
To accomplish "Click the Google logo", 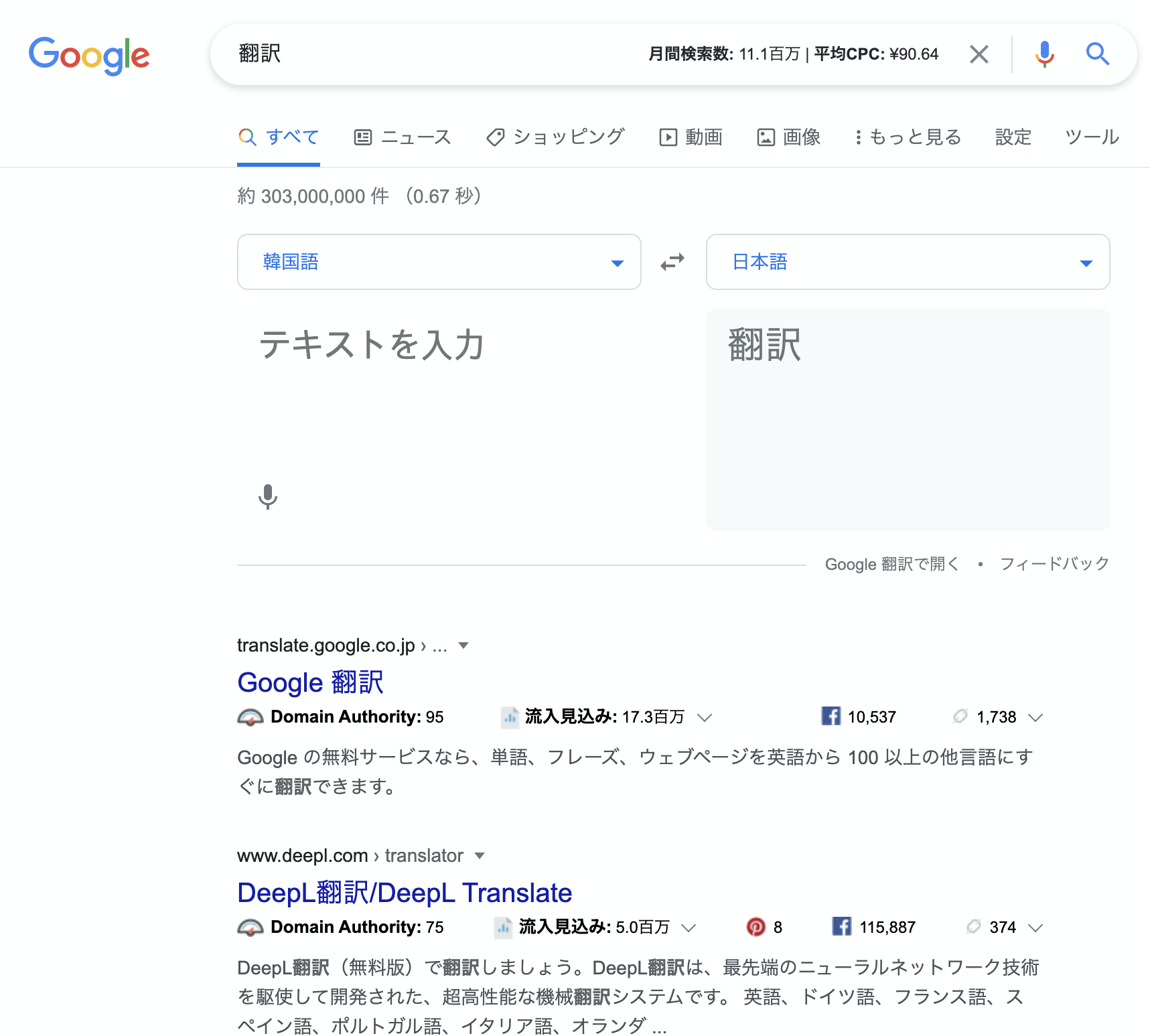I will pyautogui.click(x=89, y=56).
